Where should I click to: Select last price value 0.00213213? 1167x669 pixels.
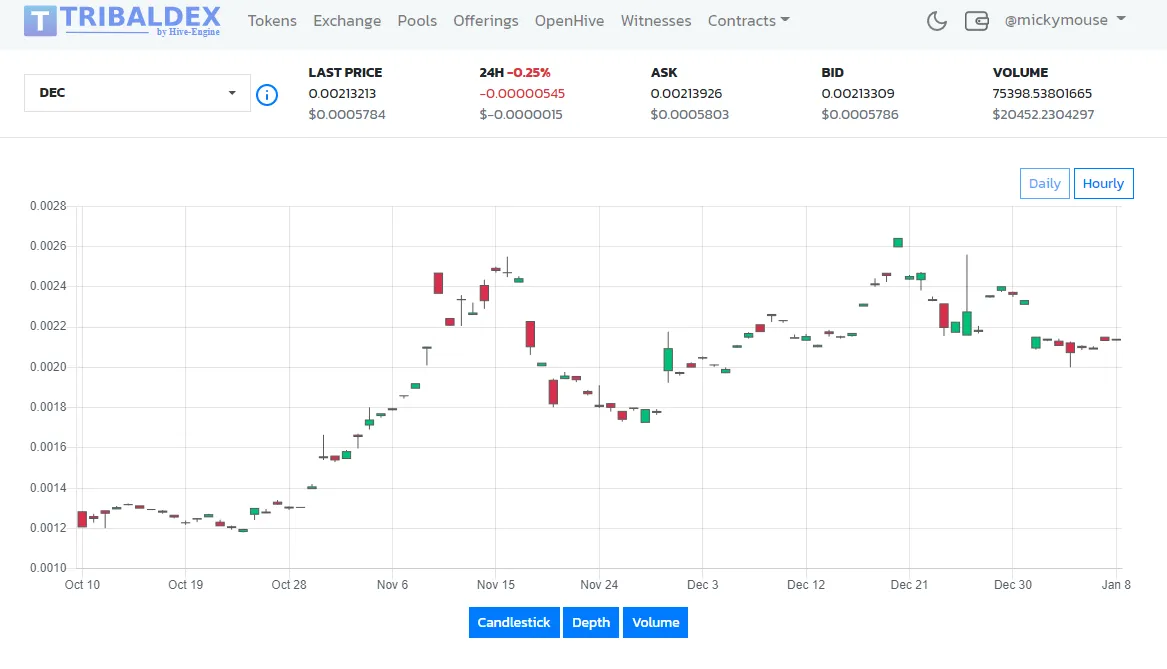342,94
